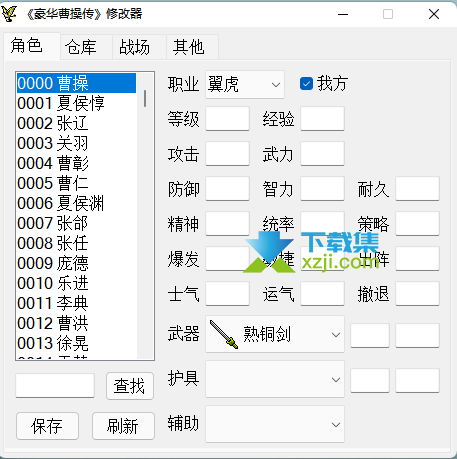Click first value box right of 武器
The image size is (457, 459).
(370, 335)
